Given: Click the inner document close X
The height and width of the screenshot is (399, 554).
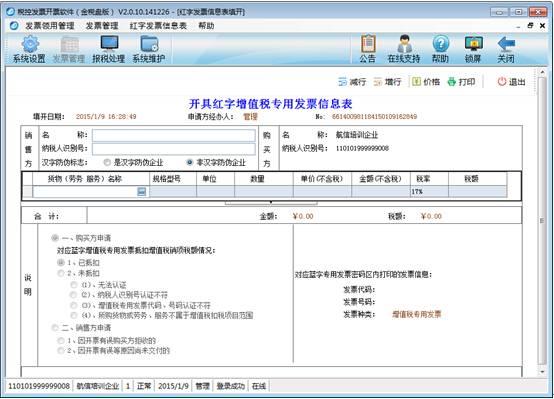Looking at the screenshot, I should point(542,25).
